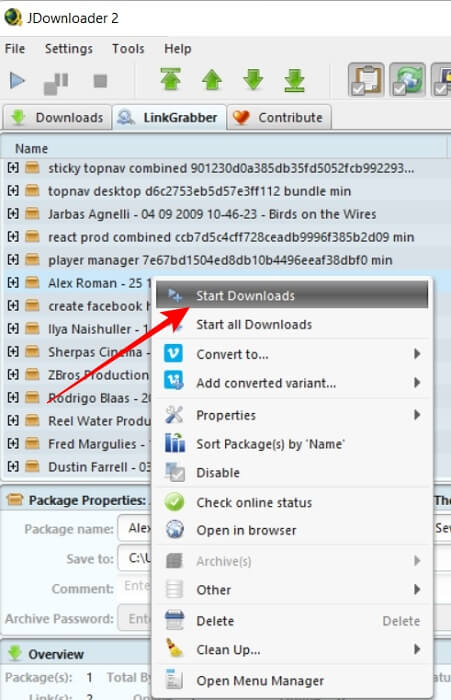Click the calendar icon beside Delete

(x=174, y=620)
